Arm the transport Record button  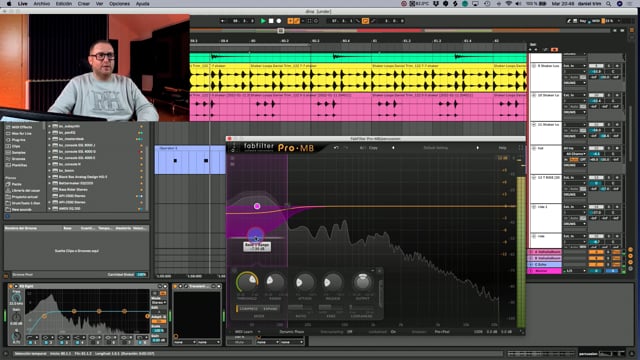coord(279,21)
